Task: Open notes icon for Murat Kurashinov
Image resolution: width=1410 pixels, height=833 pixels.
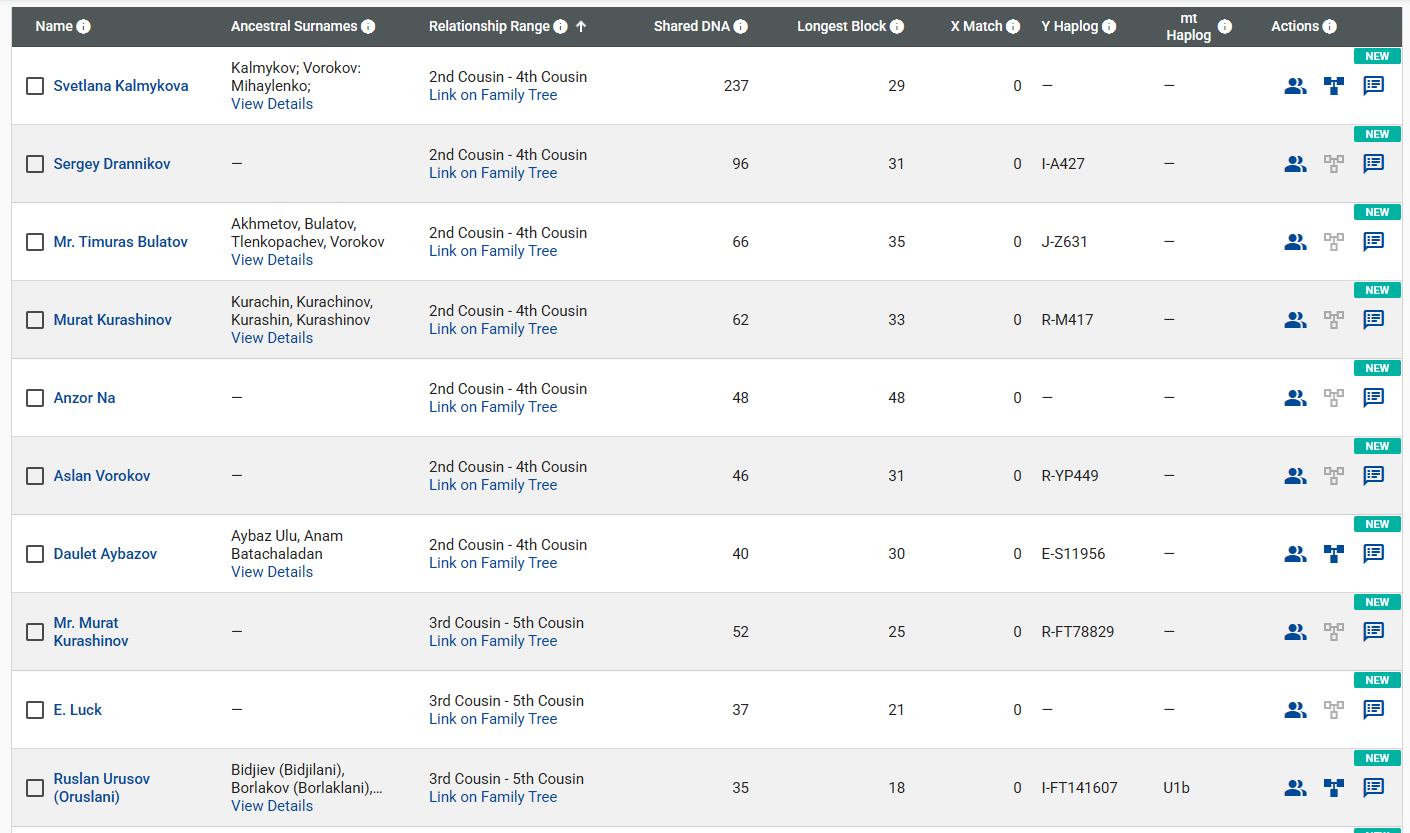Action: click(1374, 320)
